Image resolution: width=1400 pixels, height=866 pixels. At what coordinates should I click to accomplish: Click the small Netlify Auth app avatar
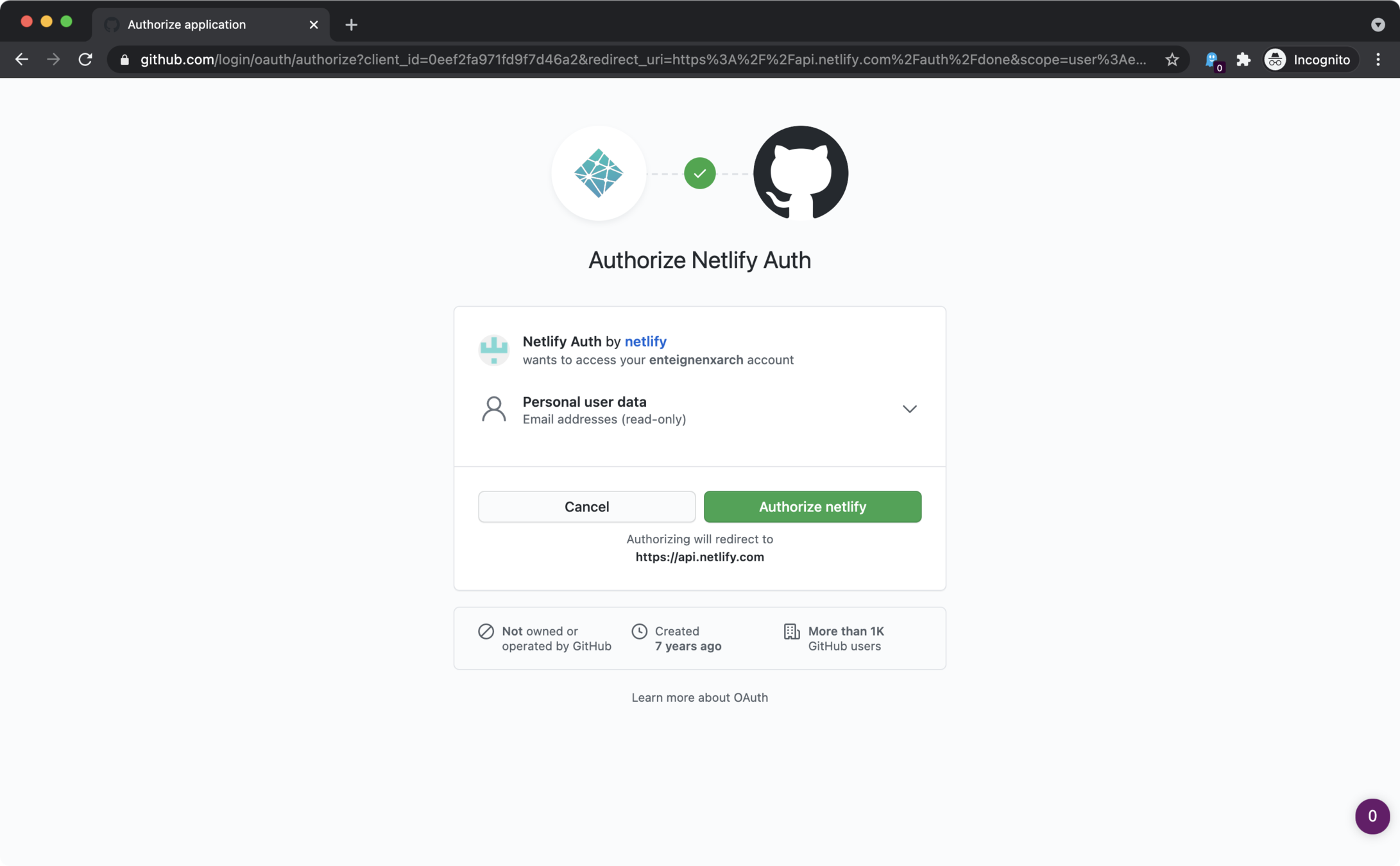(493, 350)
